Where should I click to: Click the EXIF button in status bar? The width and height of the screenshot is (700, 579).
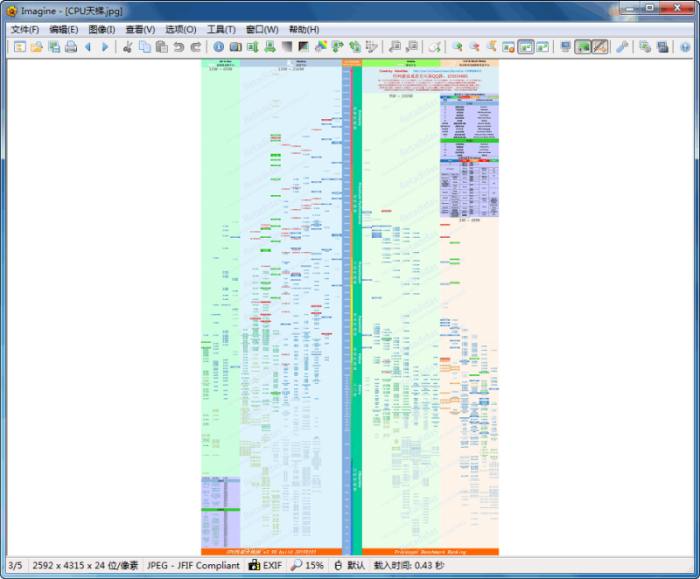tap(265, 566)
